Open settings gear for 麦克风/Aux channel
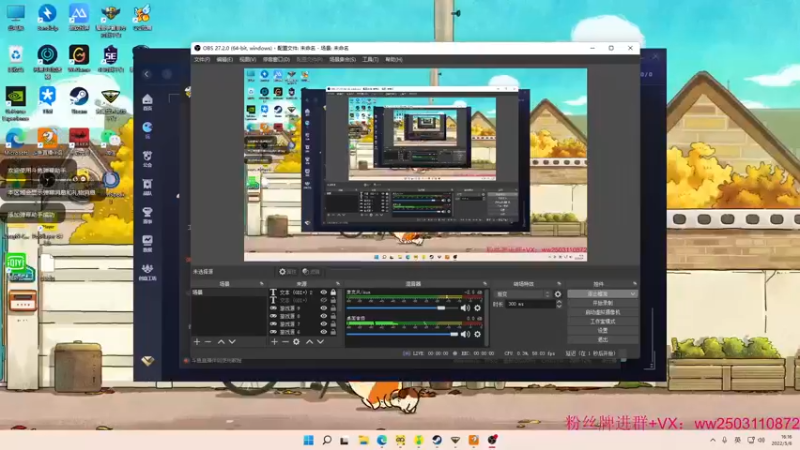The image size is (800, 450). pyautogui.click(x=478, y=308)
